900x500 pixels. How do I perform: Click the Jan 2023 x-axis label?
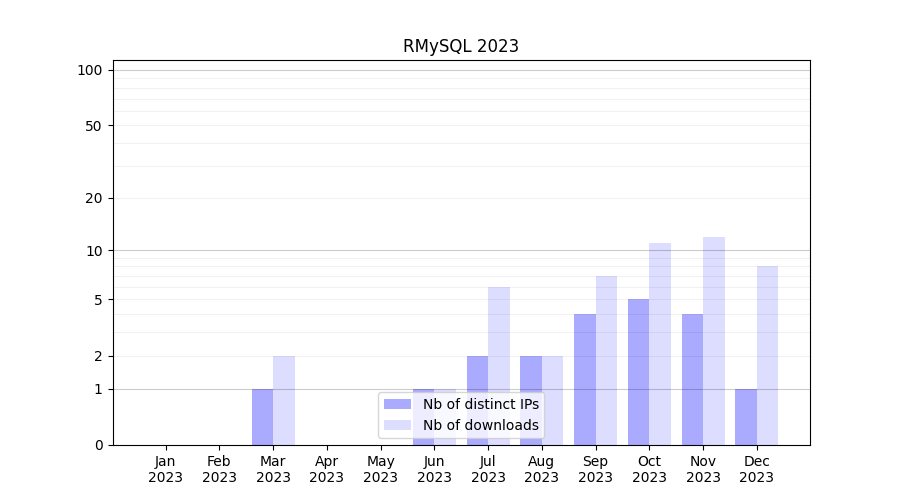coord(166,469)
